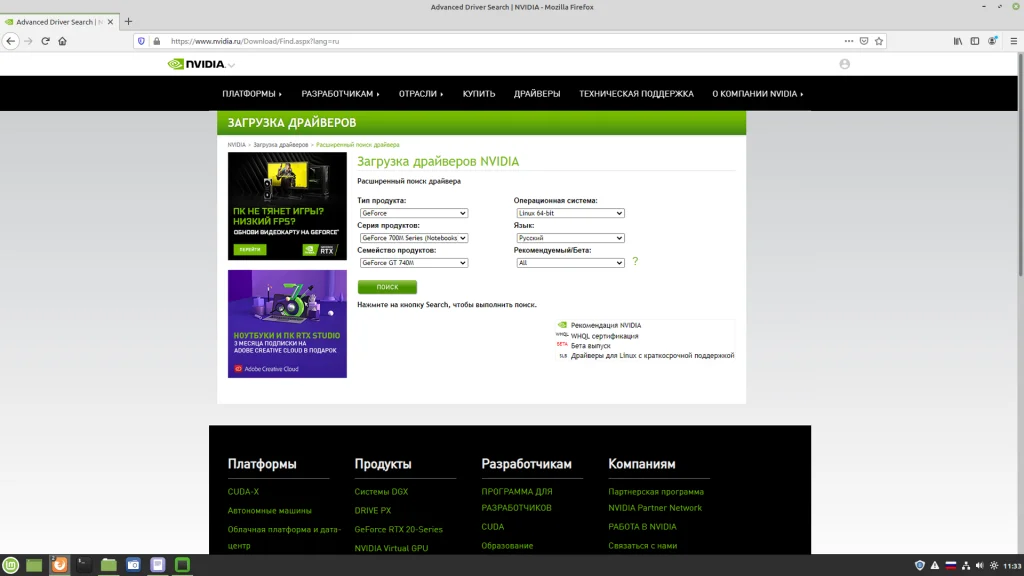Open the Серия продуктов GeForce 700M dropdown
1024x576 pixels.
(x=413, y=238)
